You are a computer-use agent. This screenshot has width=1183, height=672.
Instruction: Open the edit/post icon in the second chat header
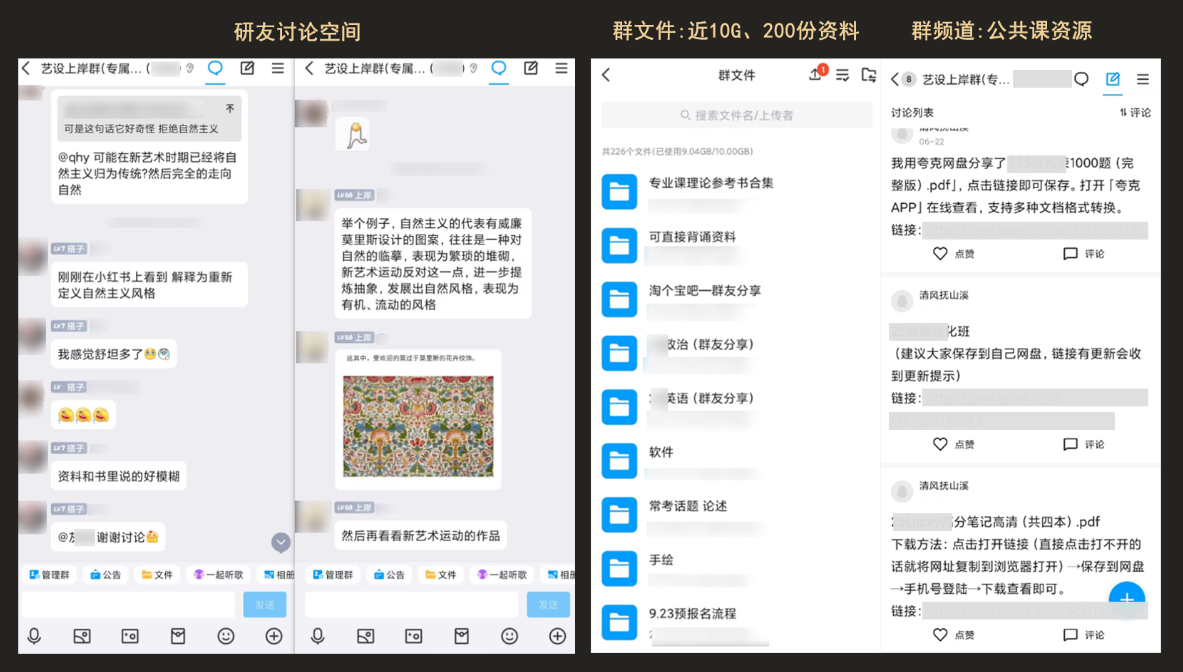click(x=530, y=69)
